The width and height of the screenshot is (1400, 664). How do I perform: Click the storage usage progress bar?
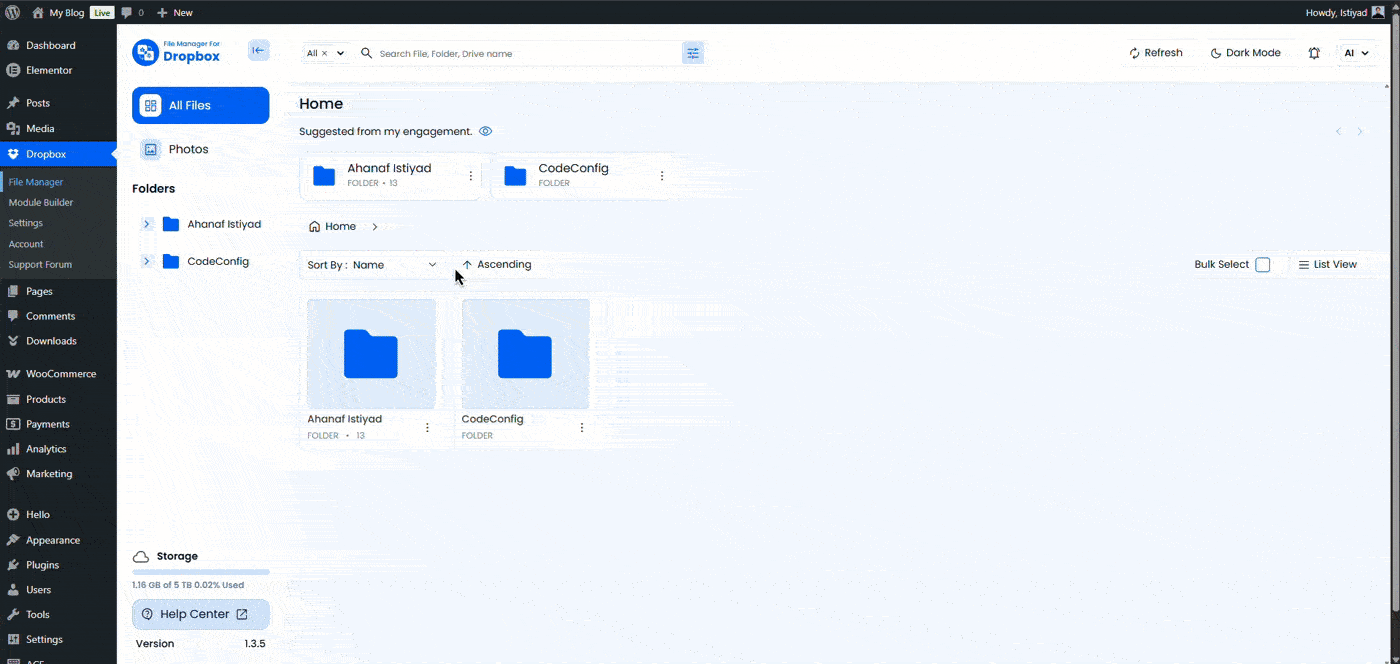(200, 570)
